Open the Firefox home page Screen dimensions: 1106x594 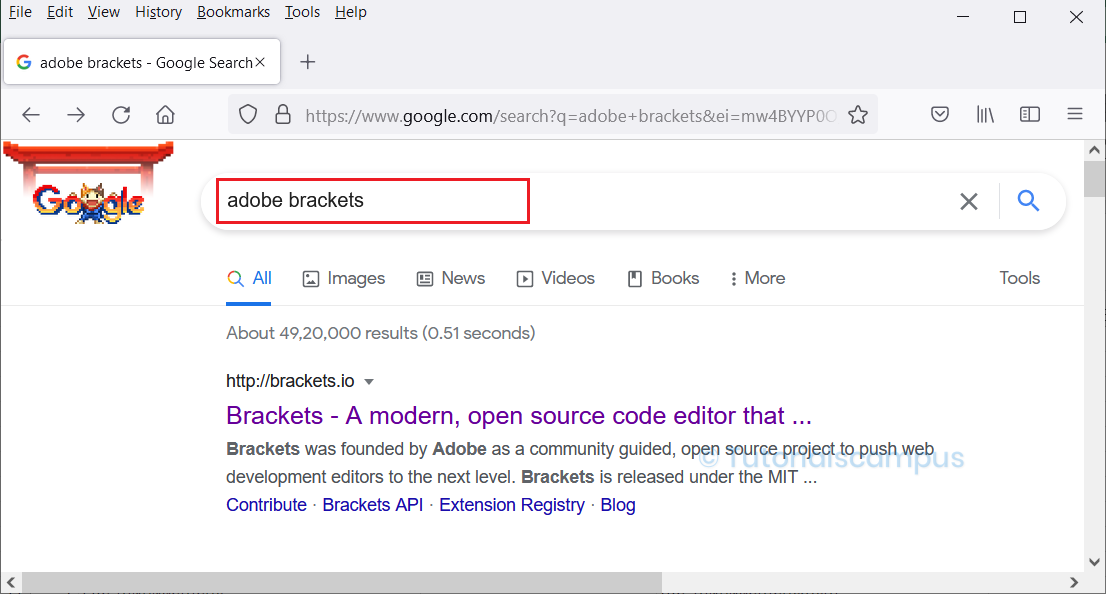(x=165, y=114)
